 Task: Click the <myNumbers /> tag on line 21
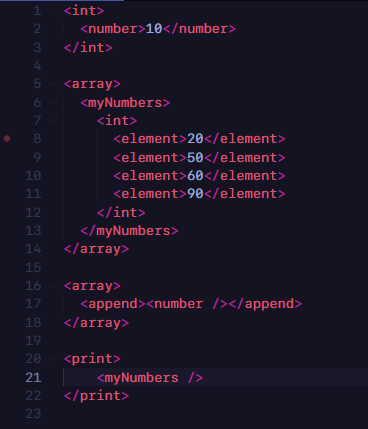coord(150,378)
